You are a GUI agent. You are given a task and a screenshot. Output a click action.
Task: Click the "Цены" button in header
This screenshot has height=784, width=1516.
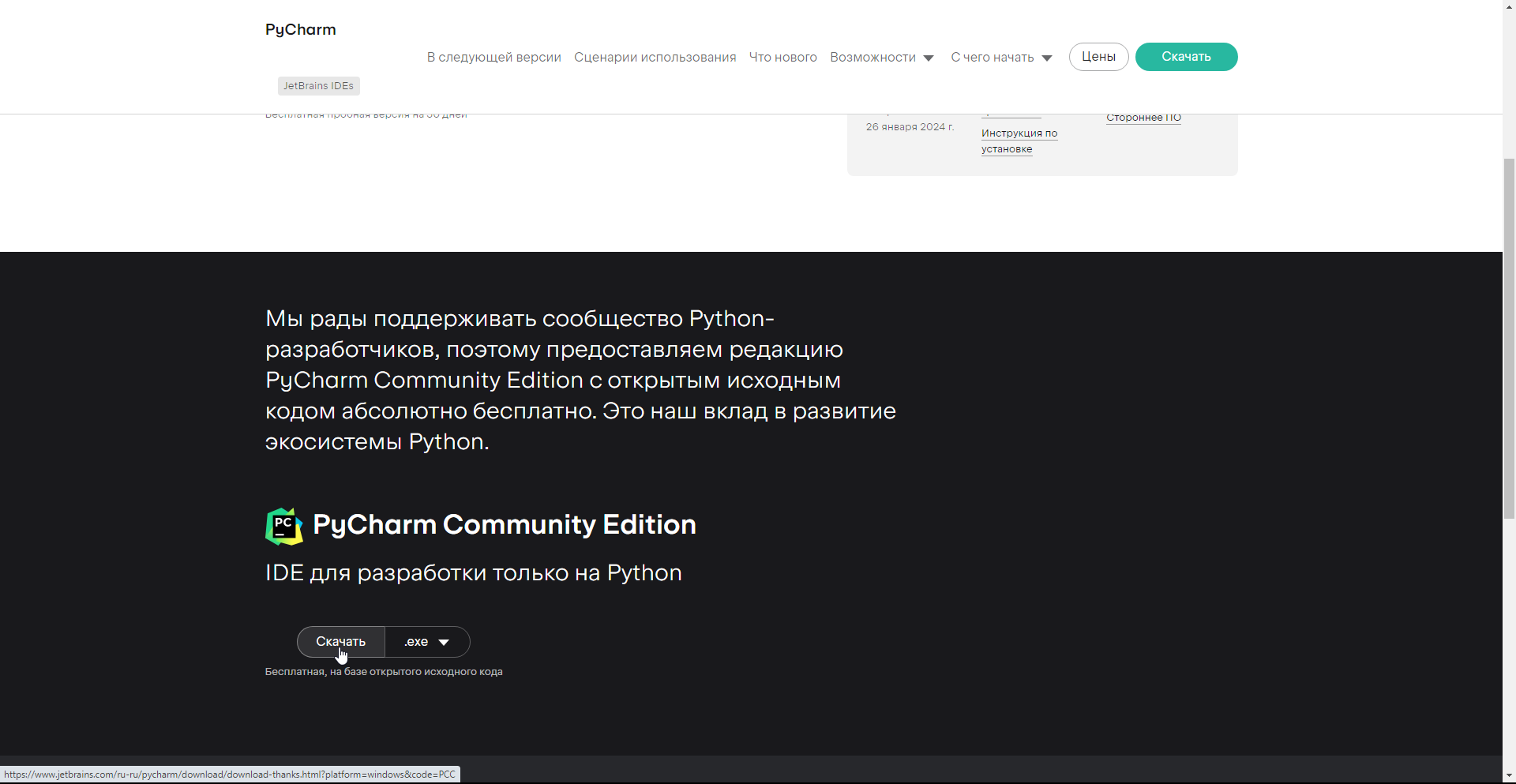(x=1098, y=57)
